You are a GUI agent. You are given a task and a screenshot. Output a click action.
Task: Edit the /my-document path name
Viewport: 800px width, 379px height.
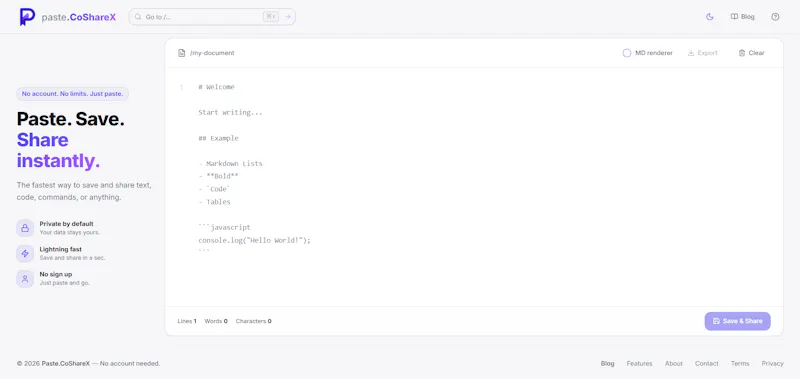tap(212, 53)
